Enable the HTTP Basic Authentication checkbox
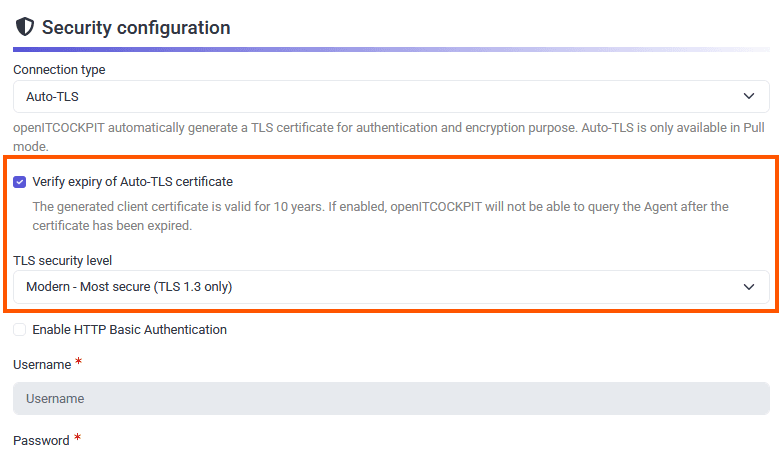 (20, 330)
